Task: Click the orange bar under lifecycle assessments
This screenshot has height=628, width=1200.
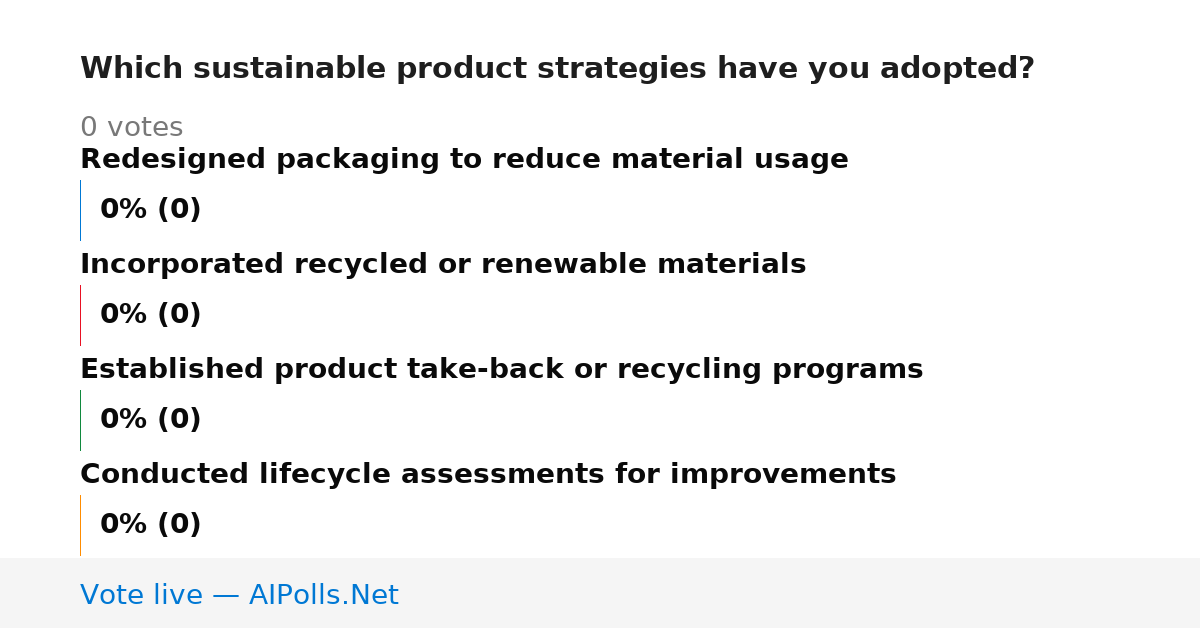Action: click(x=80, y=525)
